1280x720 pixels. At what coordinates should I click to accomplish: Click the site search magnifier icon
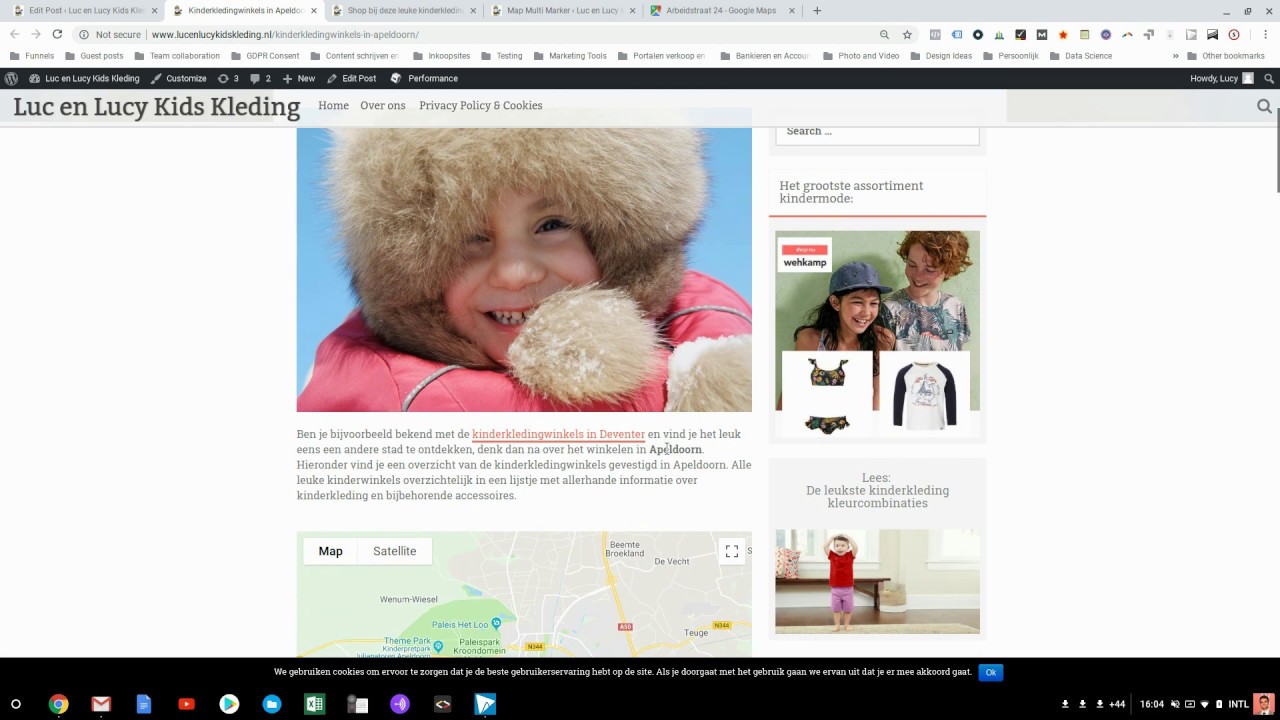tap(1264, 106)
